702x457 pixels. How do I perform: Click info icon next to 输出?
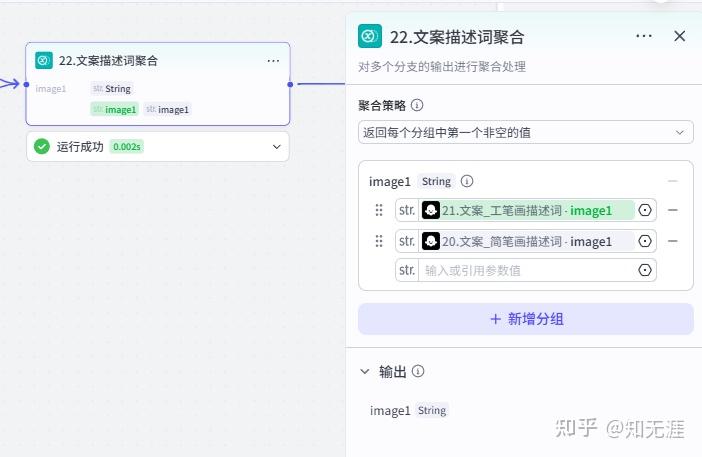pyautogui.click(x=418, y=371)
